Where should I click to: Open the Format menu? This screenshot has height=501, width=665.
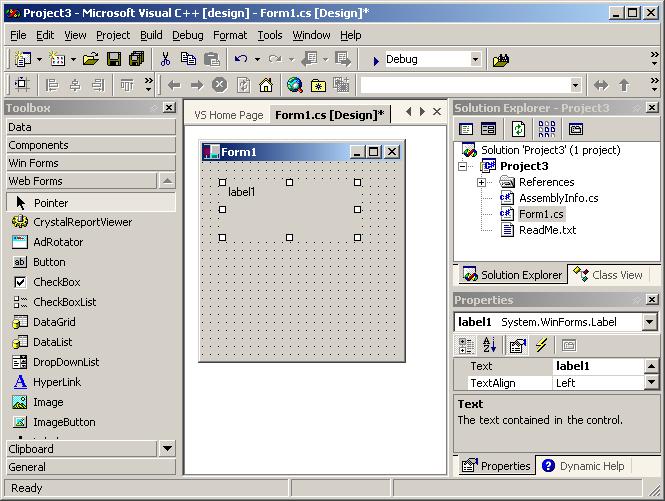[x=230, y=35]
